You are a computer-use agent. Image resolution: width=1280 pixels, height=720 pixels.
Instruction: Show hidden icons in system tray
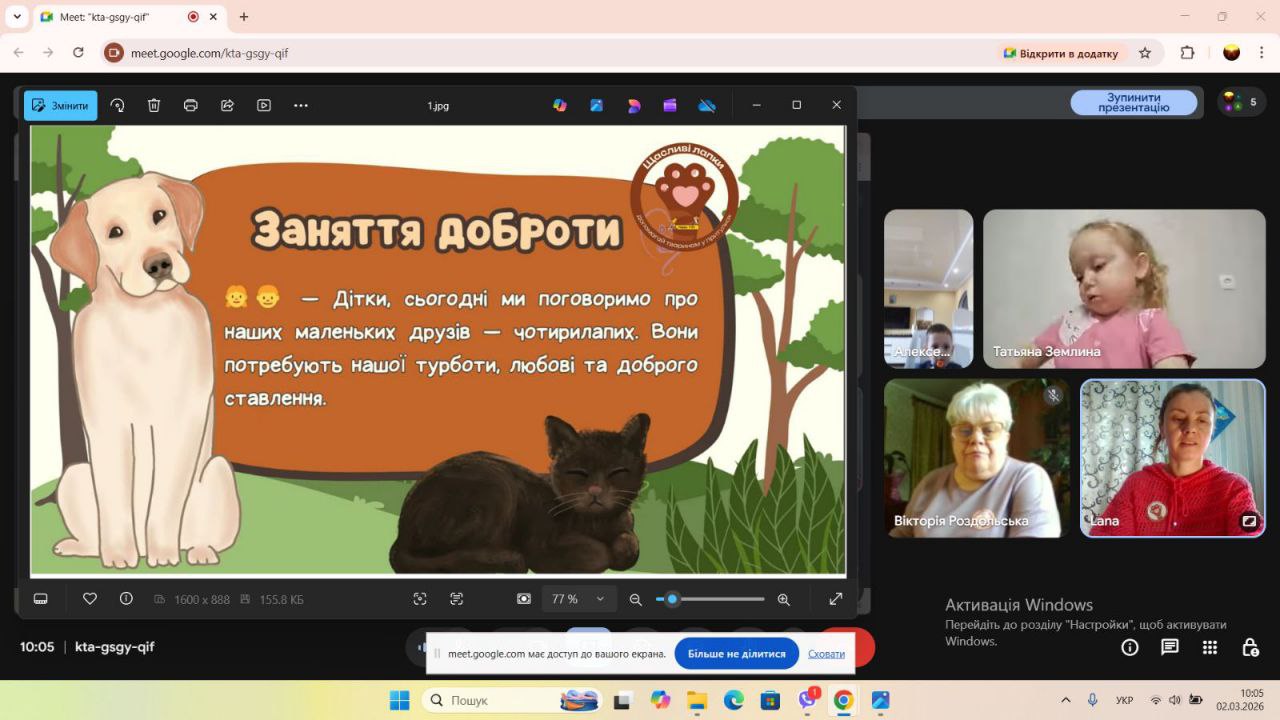pyautogui.click(x=1065, y=700)
